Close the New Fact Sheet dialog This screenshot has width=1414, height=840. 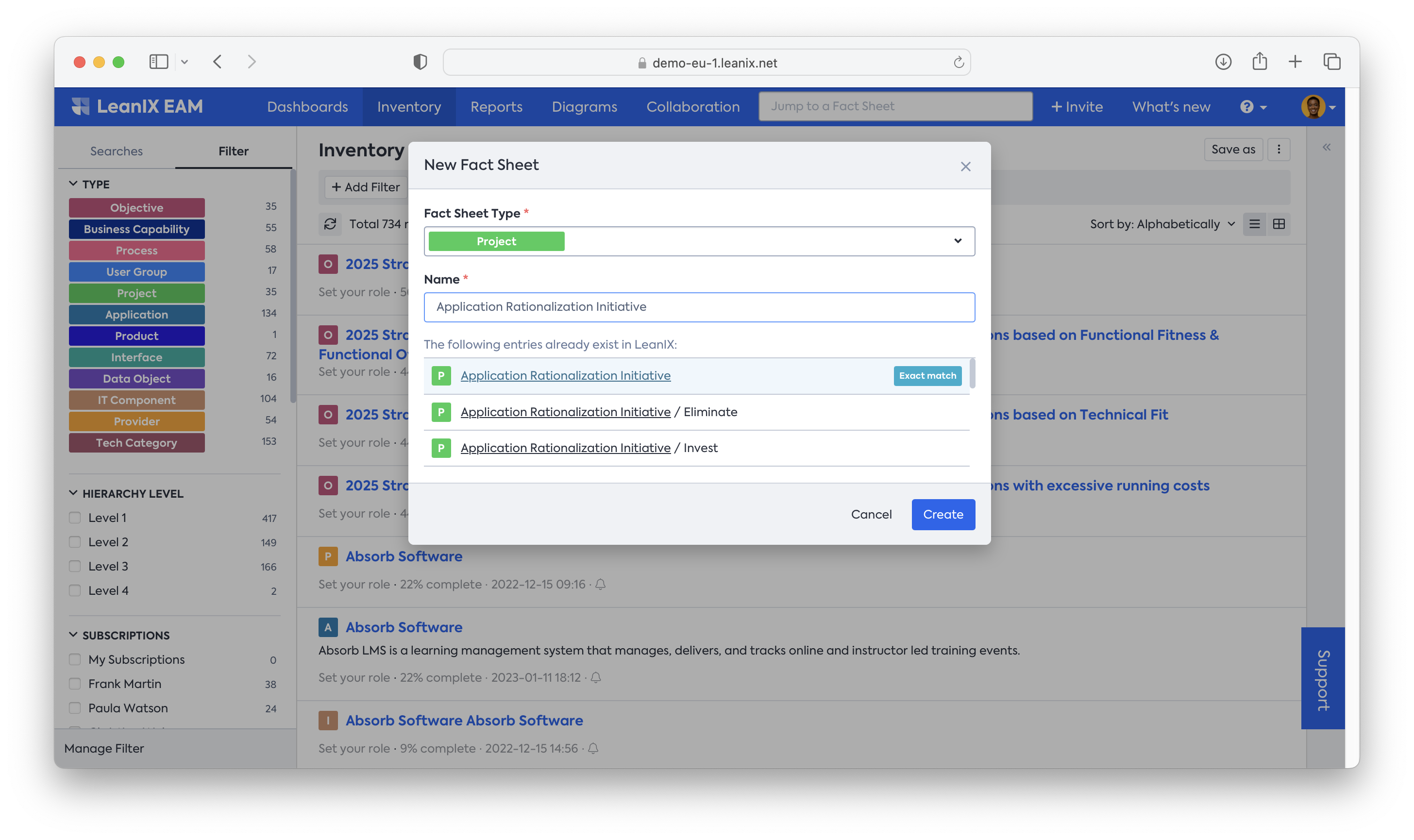tap(966, 167)
